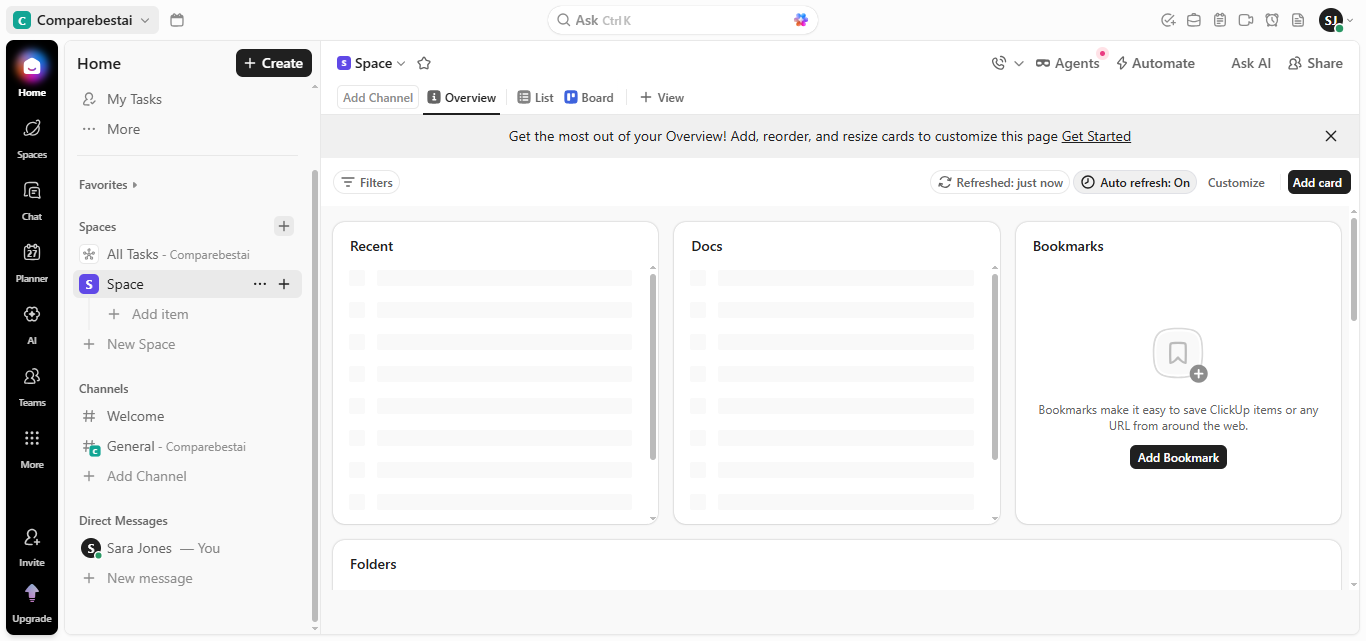Click the Invite icon in left rail
This screenshot has width=1366, height=641.
click(x=32, y=538)
